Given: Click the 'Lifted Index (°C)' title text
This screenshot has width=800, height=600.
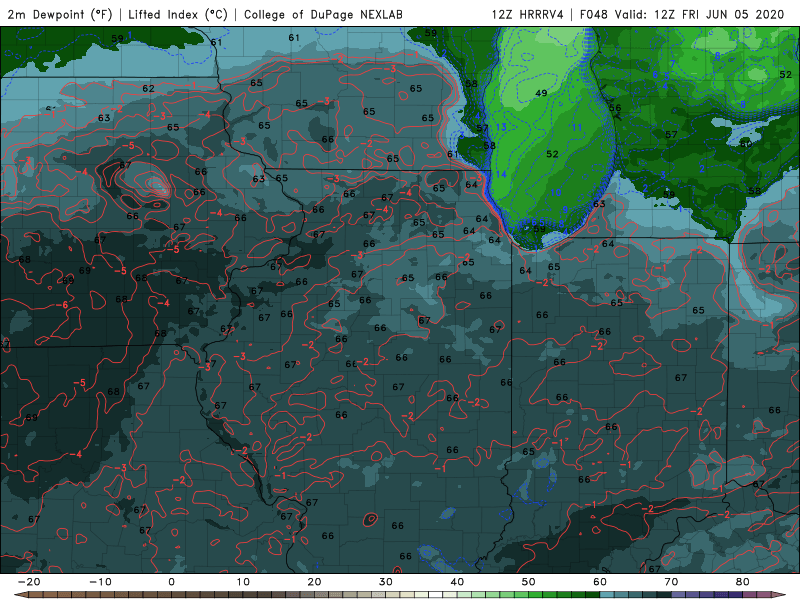Looking at the screenshot, I should coord(178,14).
